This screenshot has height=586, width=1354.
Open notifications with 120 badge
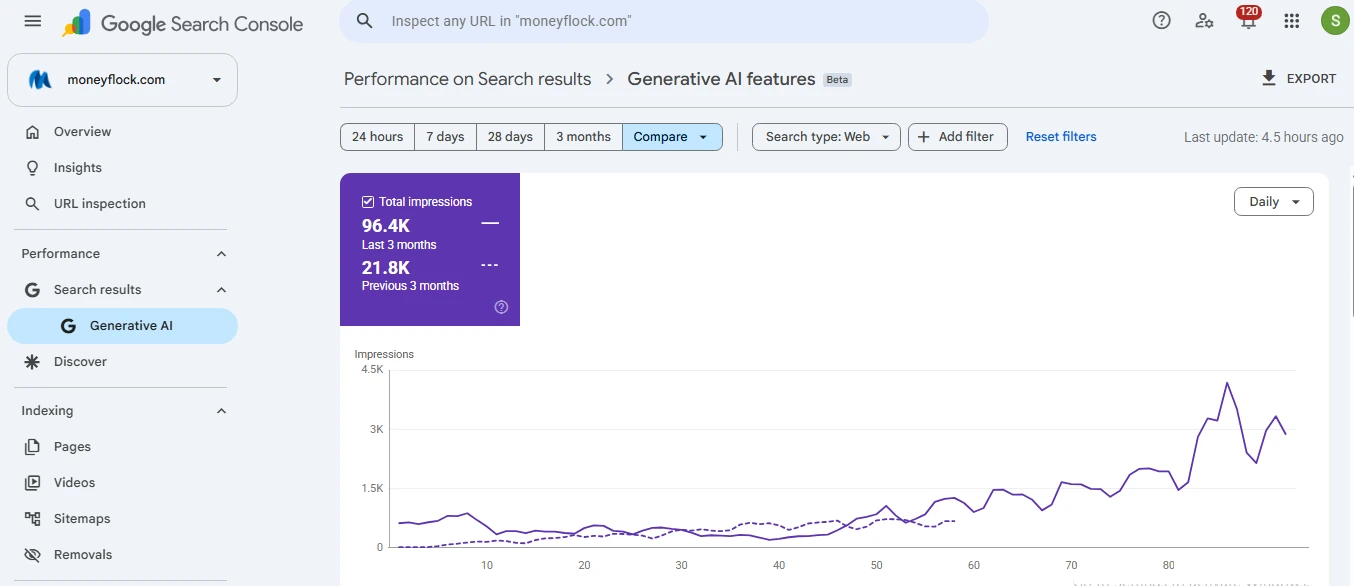(1248, 19)
